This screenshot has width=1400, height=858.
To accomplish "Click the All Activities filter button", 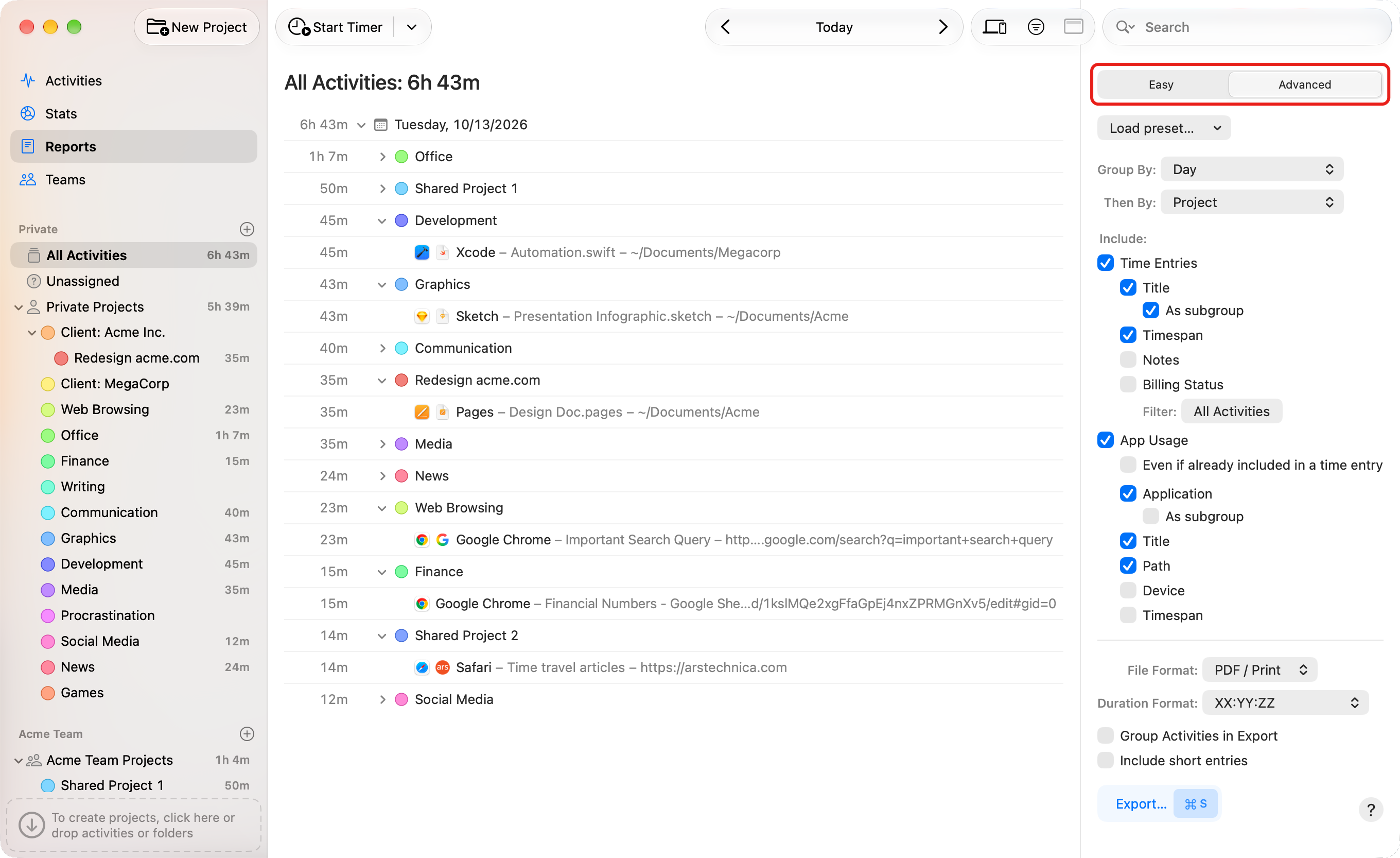I will 1231,411.
